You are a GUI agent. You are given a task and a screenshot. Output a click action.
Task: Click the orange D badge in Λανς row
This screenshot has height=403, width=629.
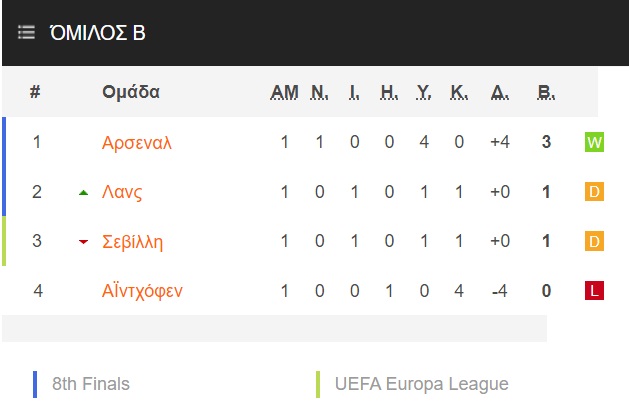pos(594,192)
